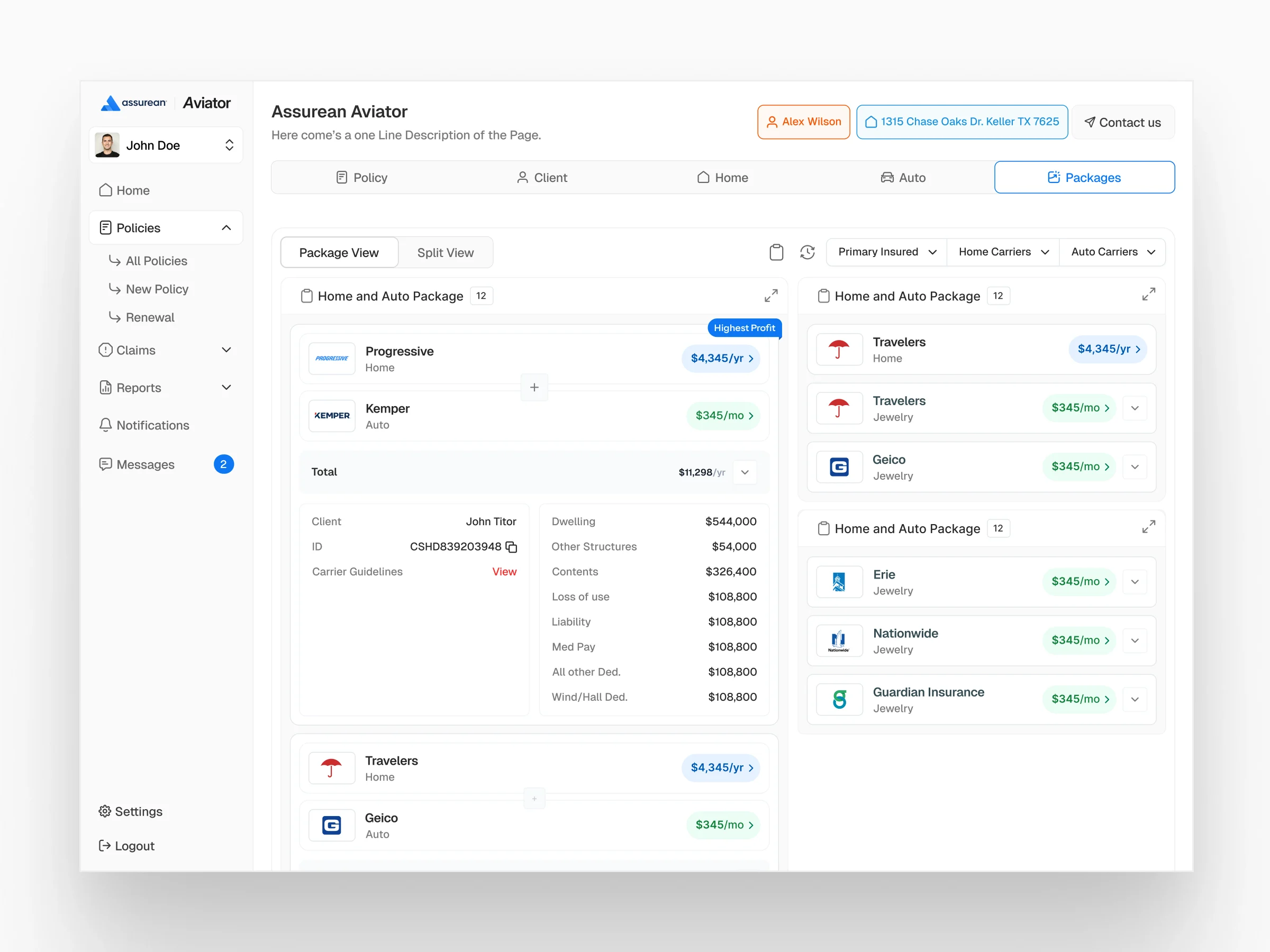Switch to Split View
Image resolution: width=1270 pixels, height=952 pixels.
(446, 252)
